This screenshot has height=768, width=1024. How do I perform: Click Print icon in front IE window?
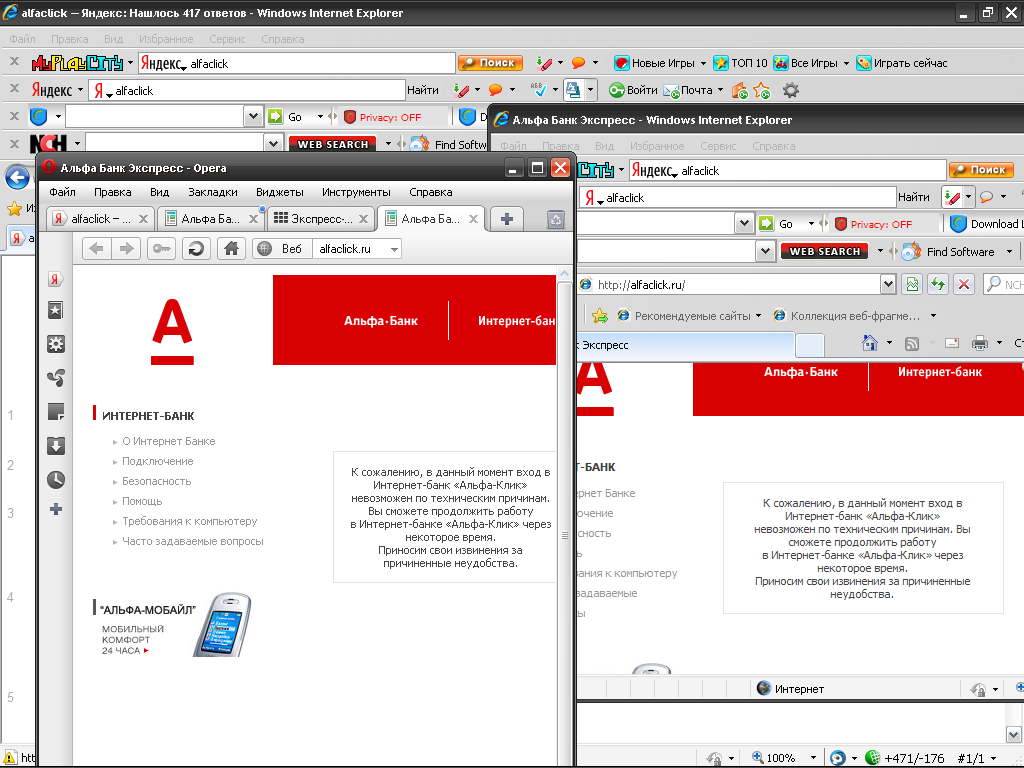(980, 343)
